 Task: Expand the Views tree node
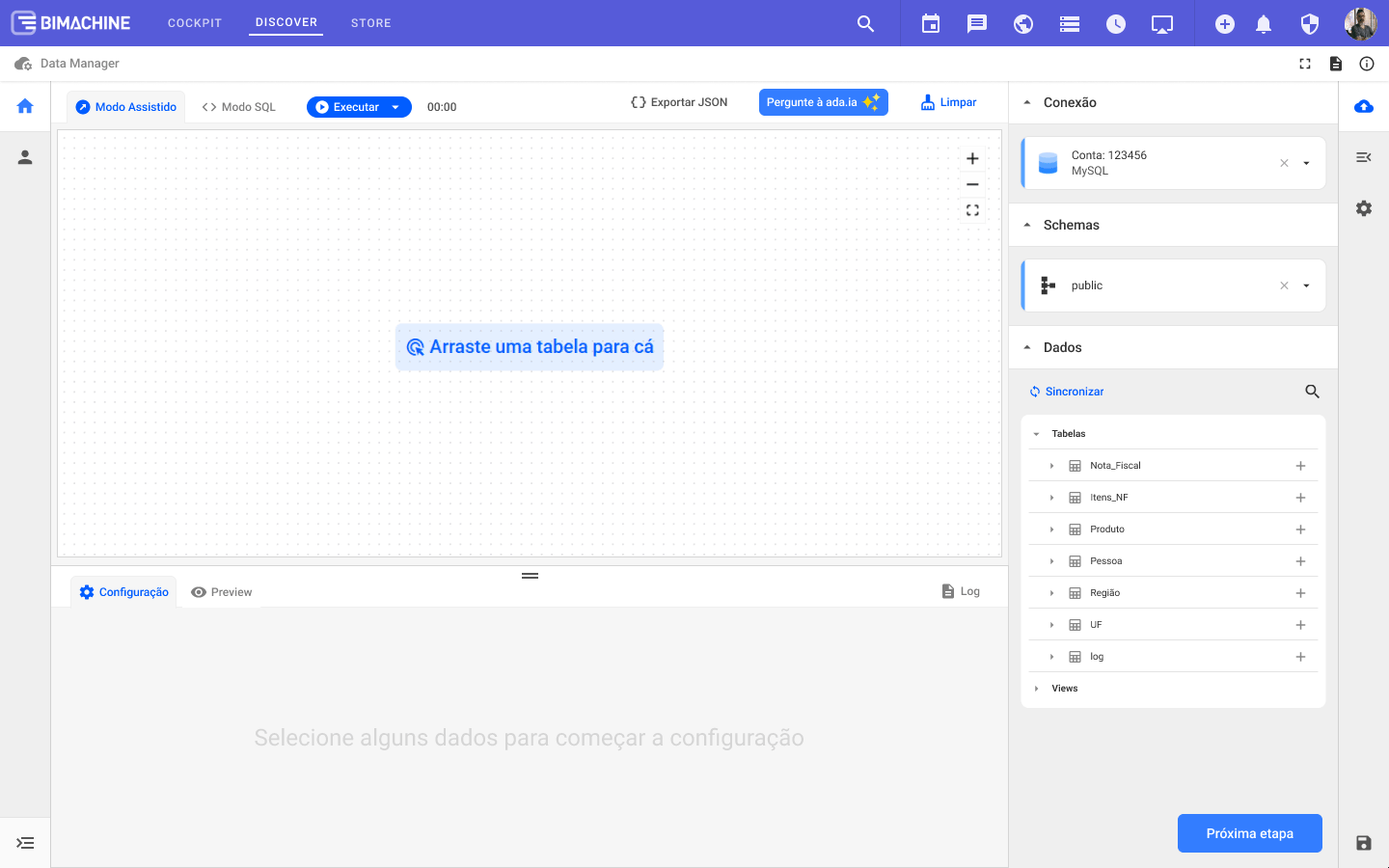[x=1036, y=689]
